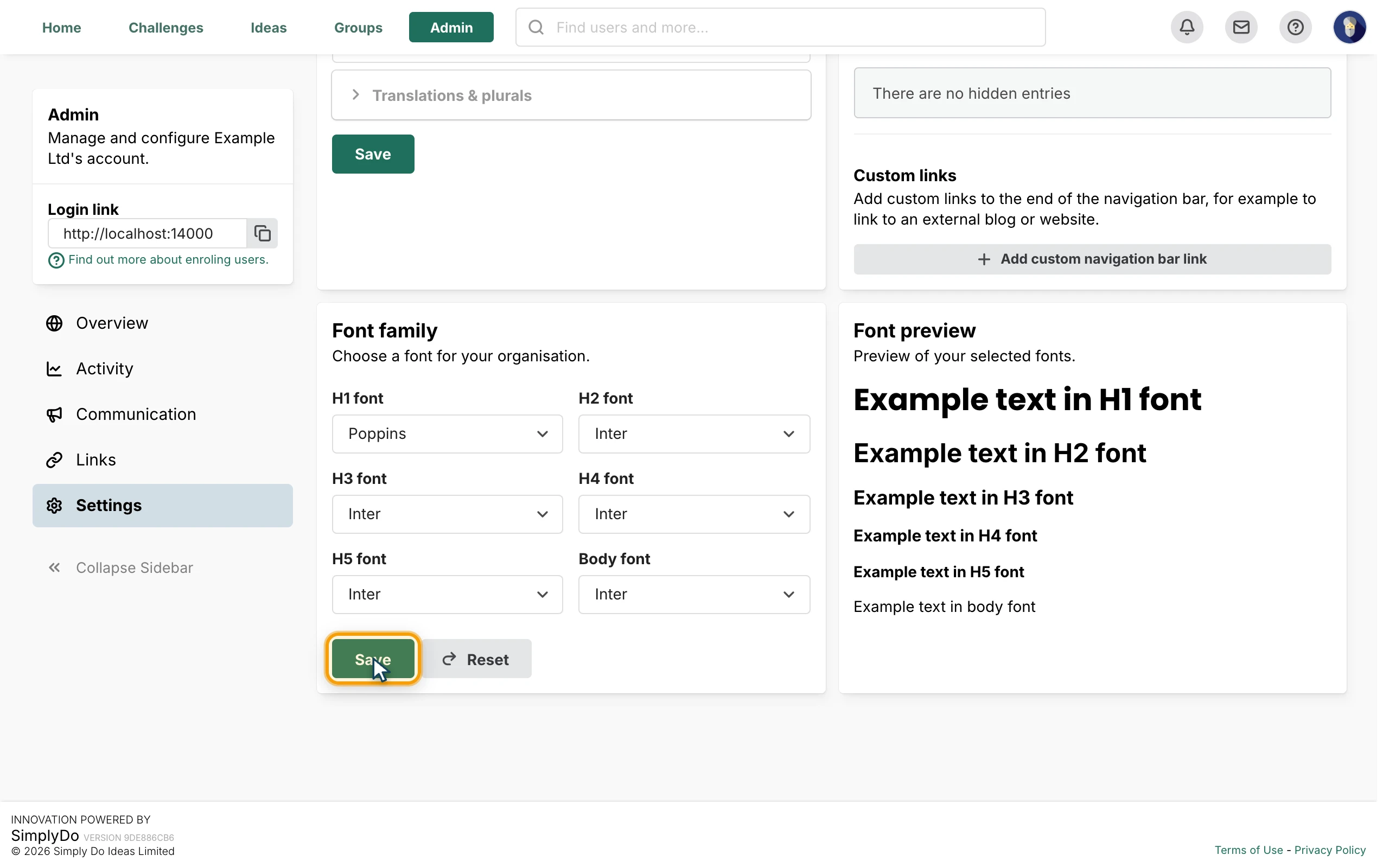Open the notifications bell icon

coord(1187,27)
